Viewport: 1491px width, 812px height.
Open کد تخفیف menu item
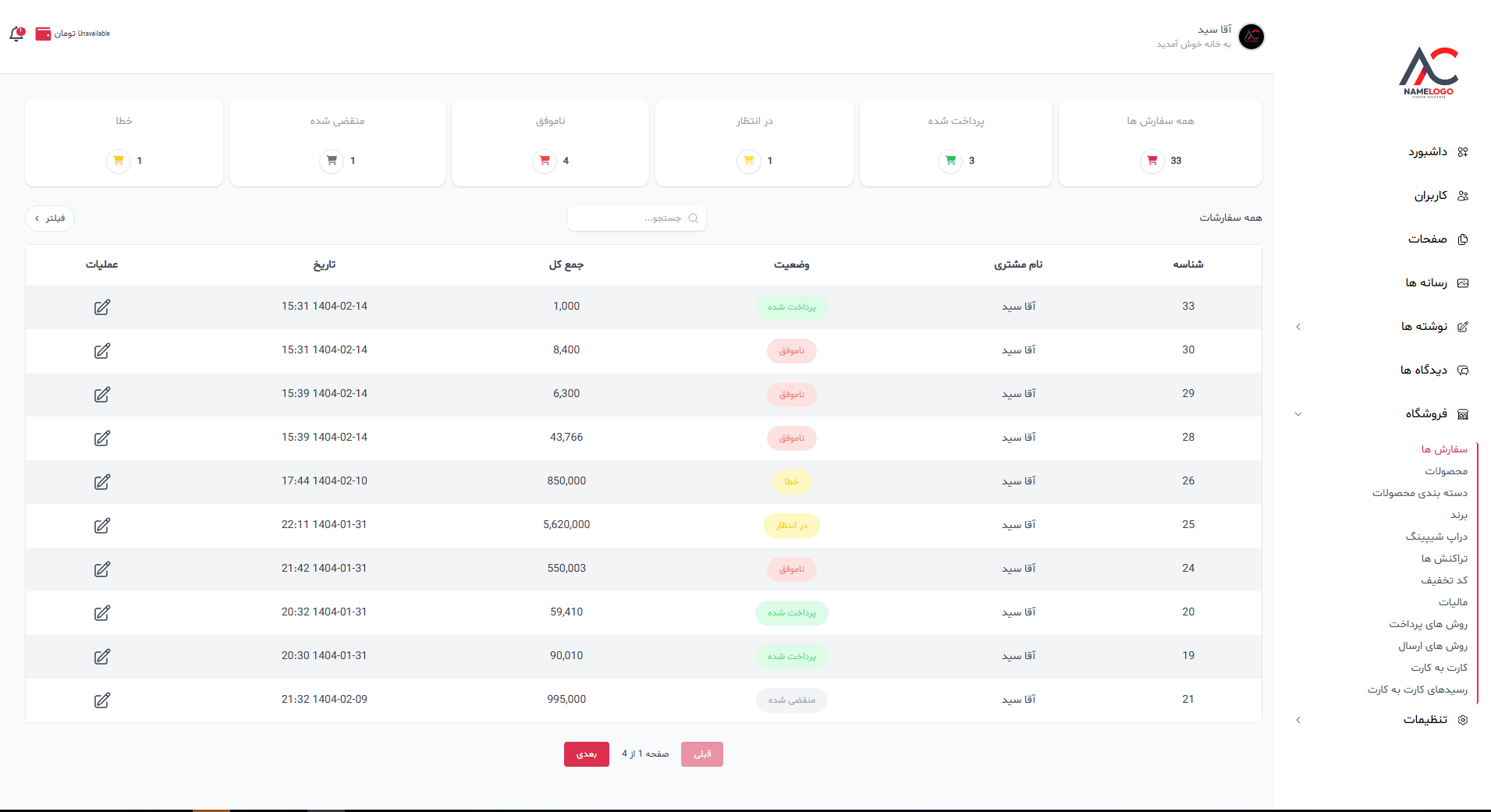coord(1443,580)
